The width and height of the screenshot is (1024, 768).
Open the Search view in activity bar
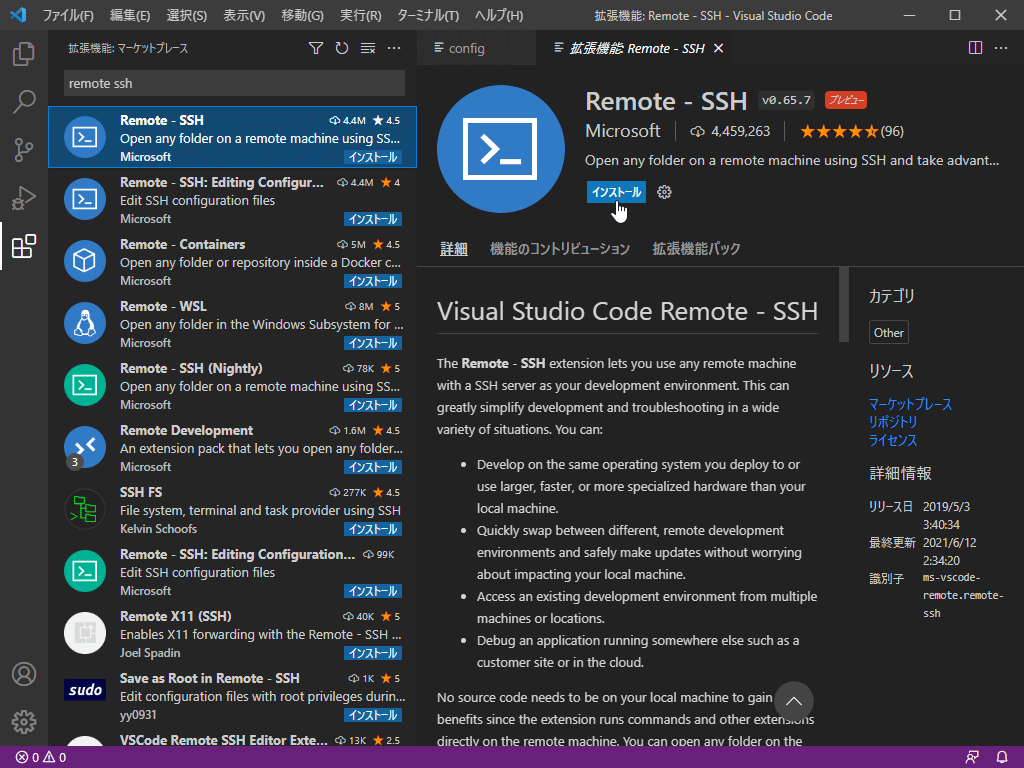23,102
